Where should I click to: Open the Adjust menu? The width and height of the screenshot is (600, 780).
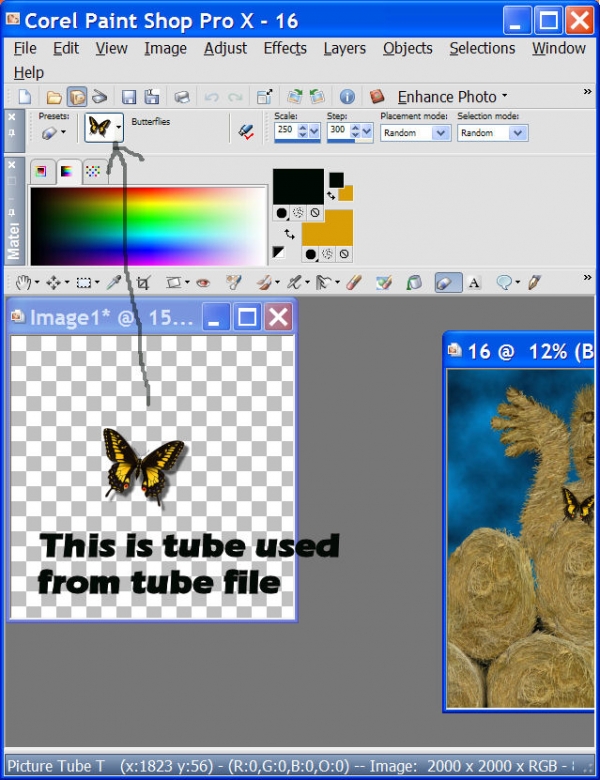point(225,48)
